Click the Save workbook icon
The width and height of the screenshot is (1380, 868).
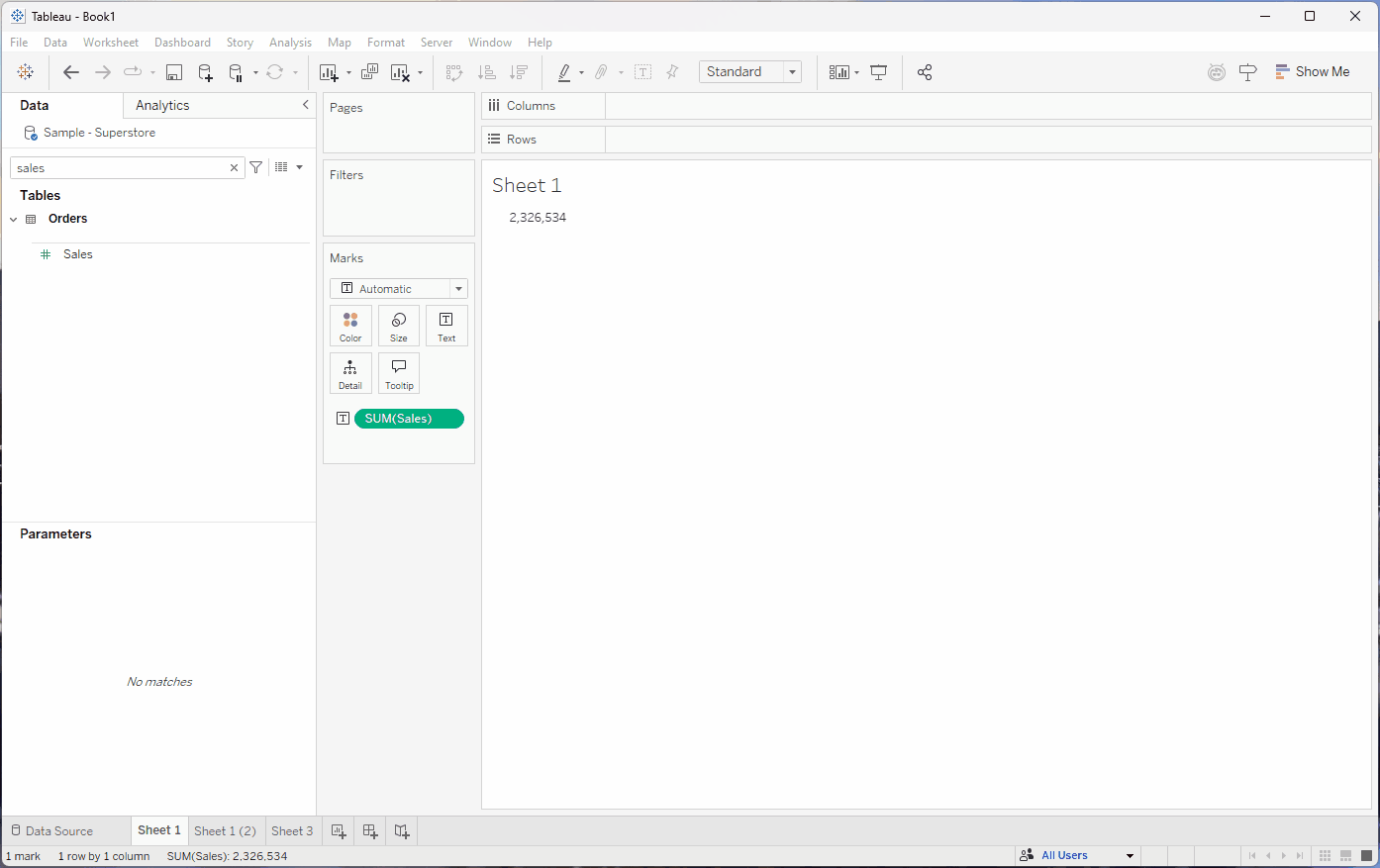(x=174, y=72)
